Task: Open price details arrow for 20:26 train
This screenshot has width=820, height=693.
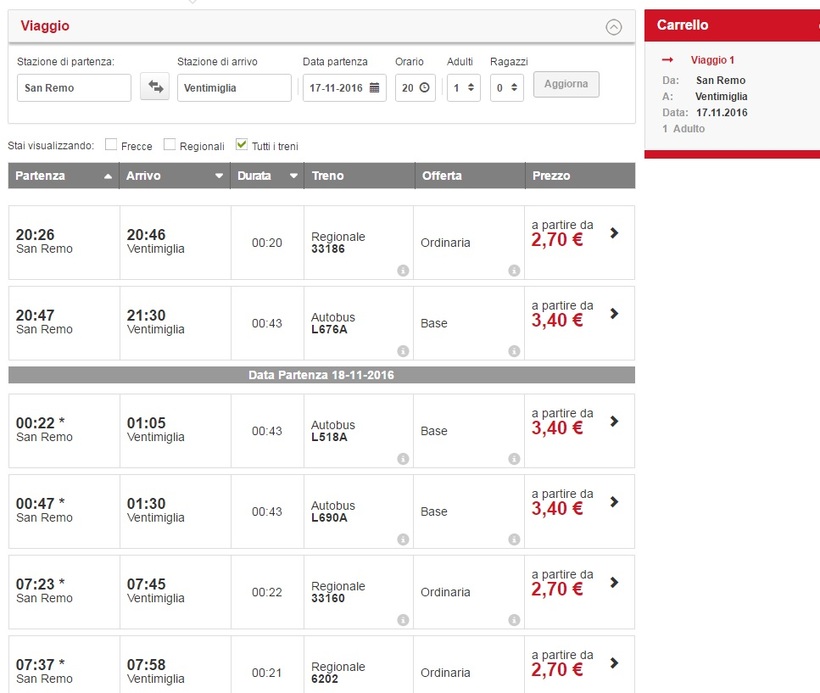Action: (x=614, y=233)
